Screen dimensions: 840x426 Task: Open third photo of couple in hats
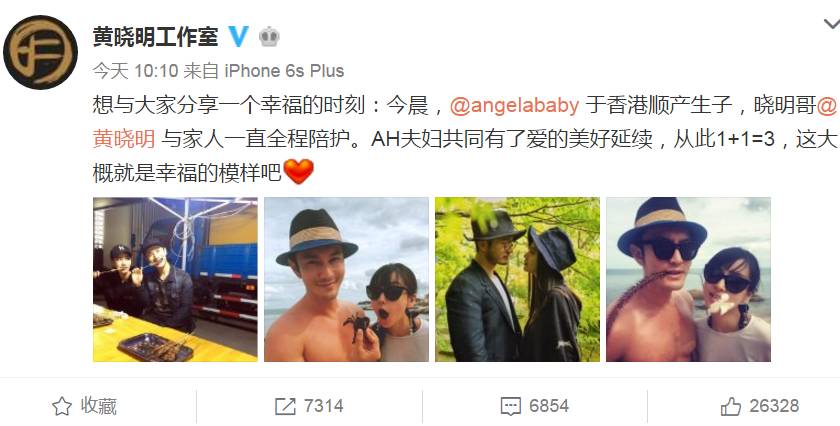pyautogui.click(x=518, y=279)
